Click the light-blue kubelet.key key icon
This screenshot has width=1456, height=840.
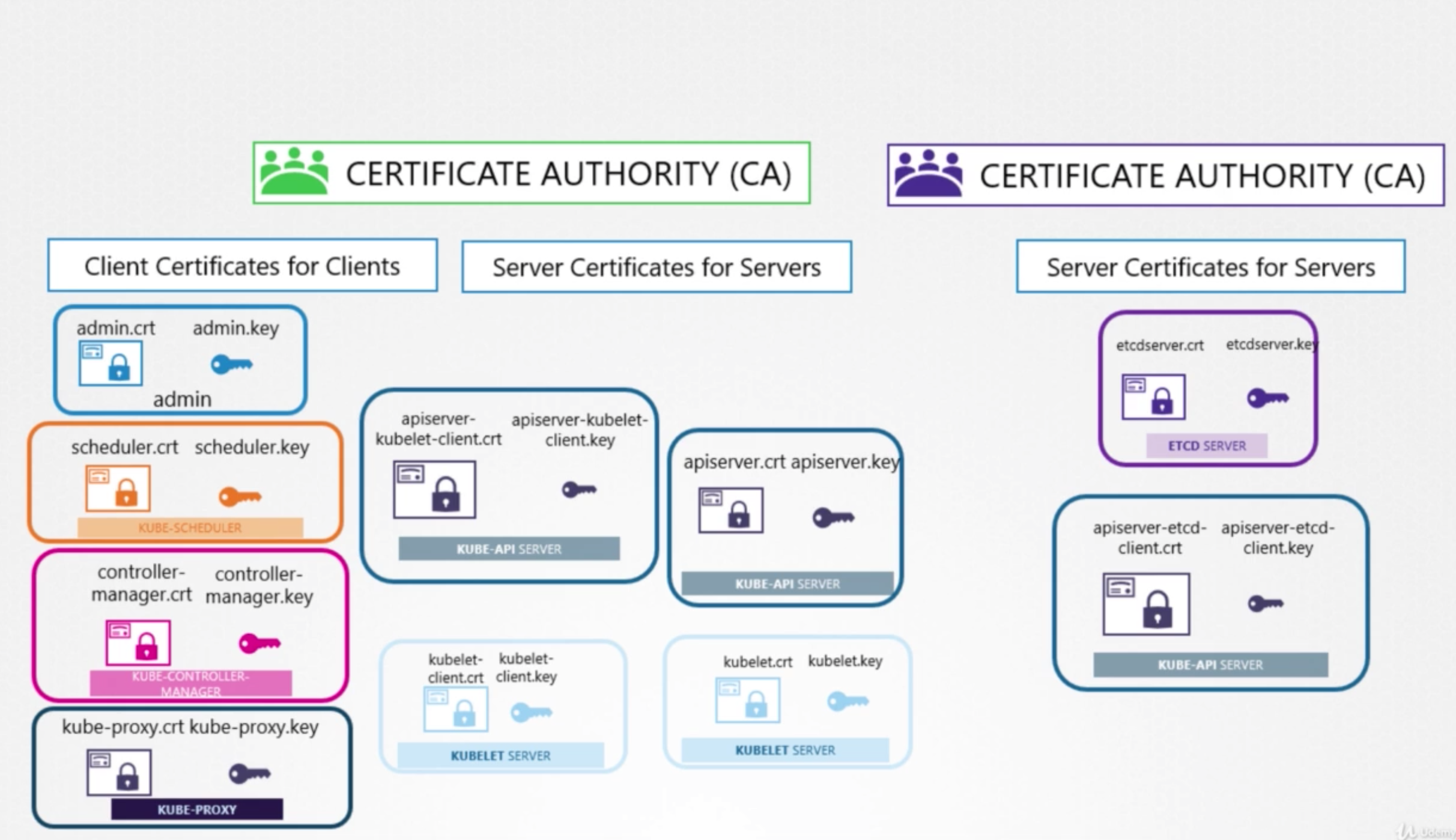pyautogui.click(x=847, y=701)
